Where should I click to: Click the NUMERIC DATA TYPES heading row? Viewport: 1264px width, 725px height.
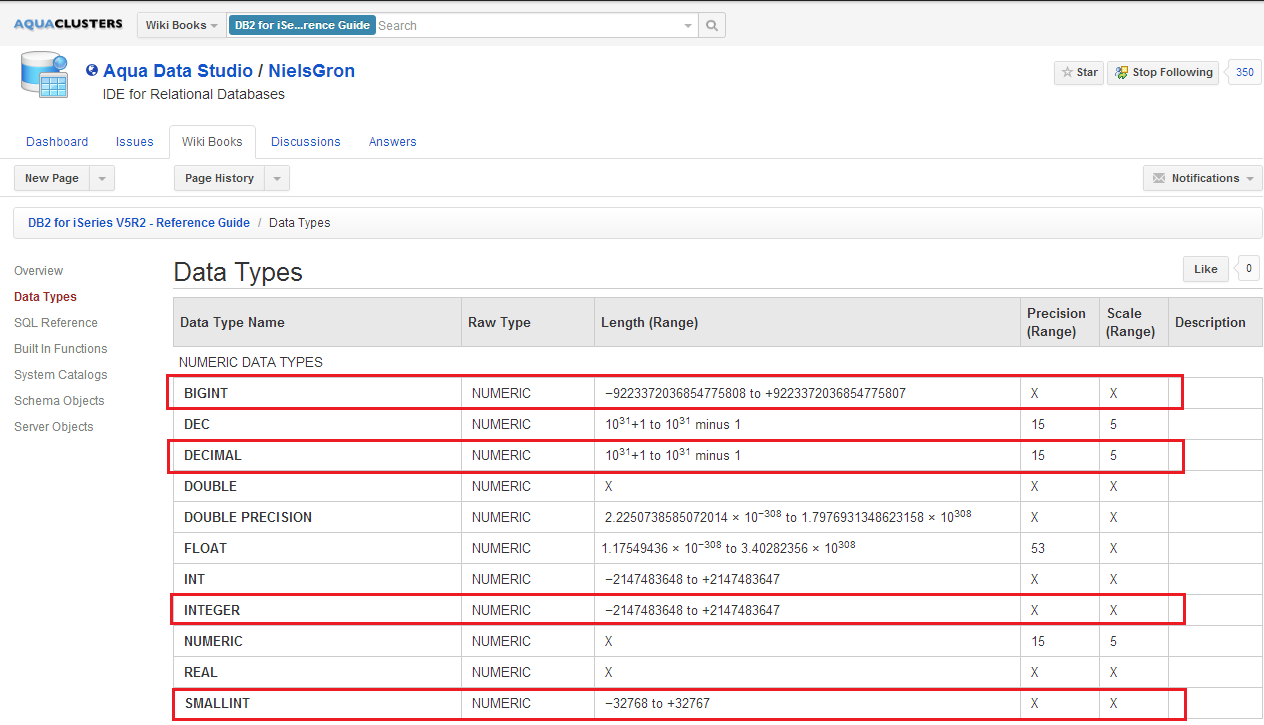pos(718,362)
